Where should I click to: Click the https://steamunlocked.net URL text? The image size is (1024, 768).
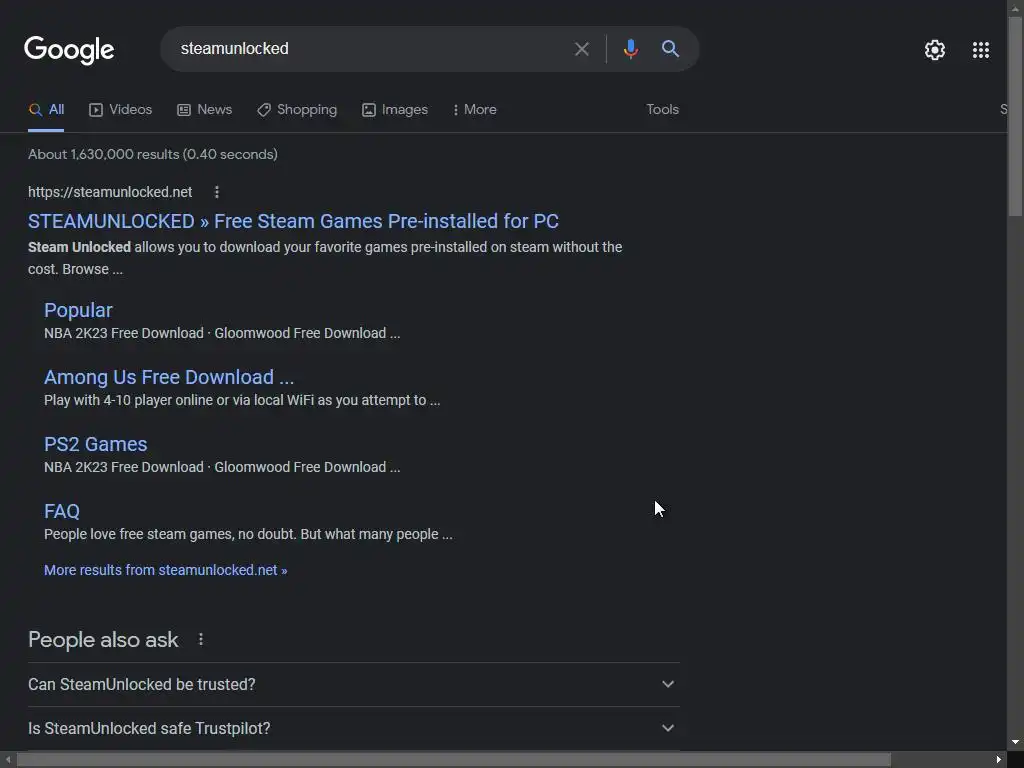pos(110,192)
